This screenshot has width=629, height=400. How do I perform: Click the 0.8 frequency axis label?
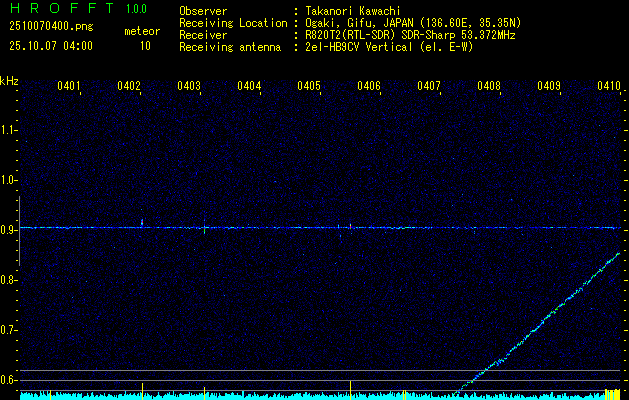(x=8, y=280)
